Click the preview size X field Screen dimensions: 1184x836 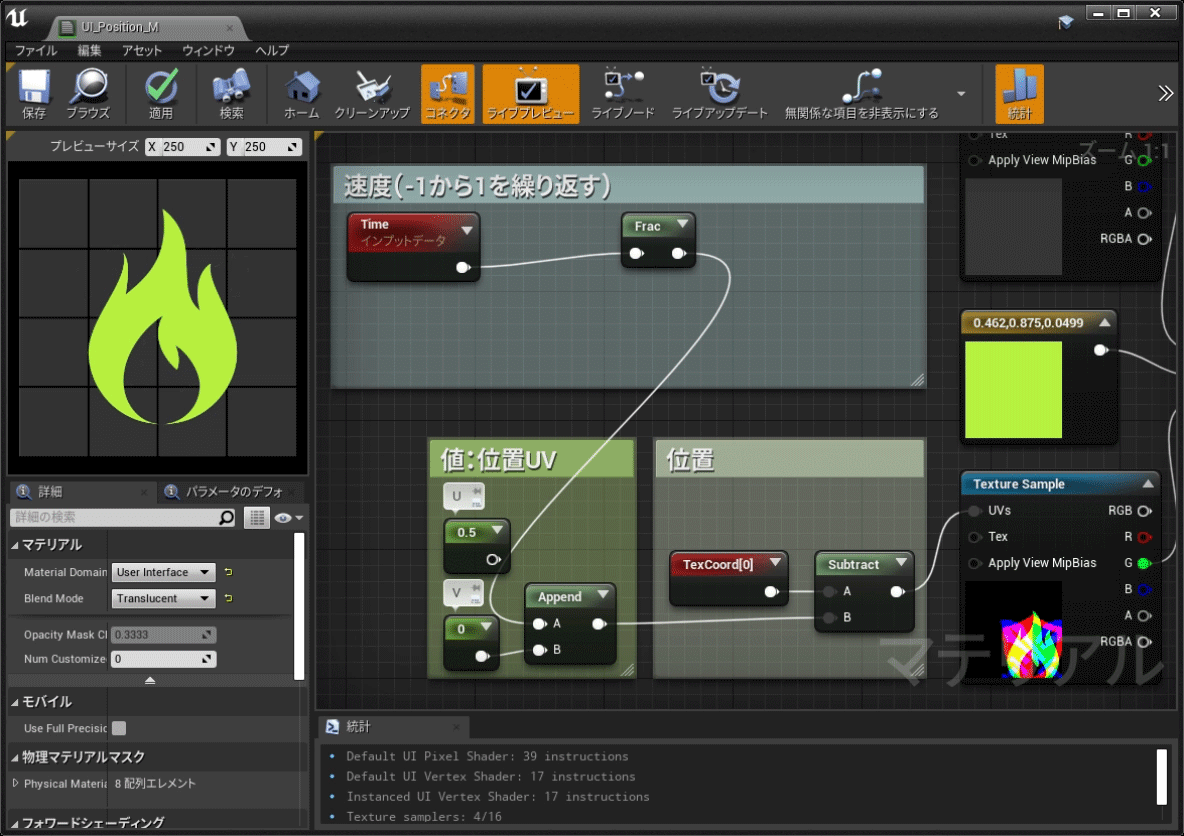(182, 147)
